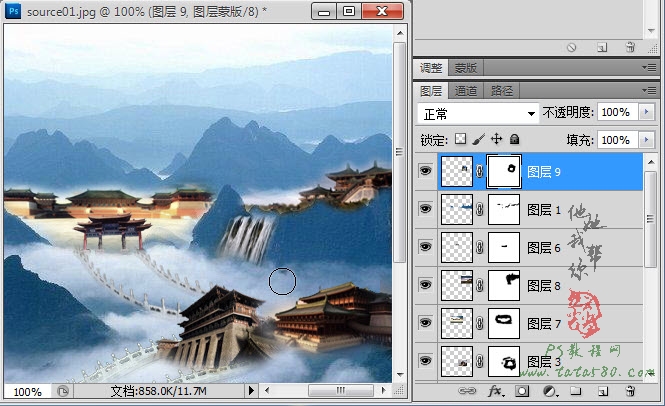The image size is (665, 406).
Task: Select the image thumbnail of 图层 1
Action: point(457,209)
